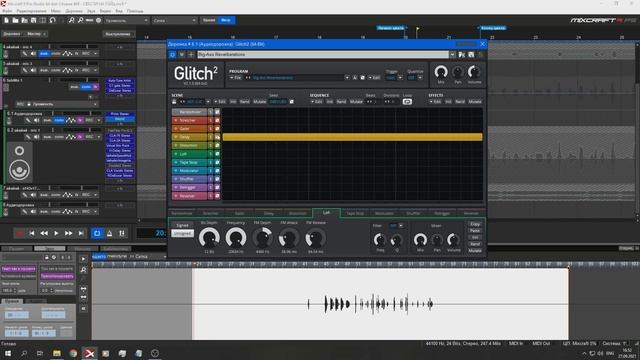This screenshot has width=640, height=360.
Task: Open the plugin preset folder icon in Glitch2 window
Action: pyautogui.click(x=462, y=54)
